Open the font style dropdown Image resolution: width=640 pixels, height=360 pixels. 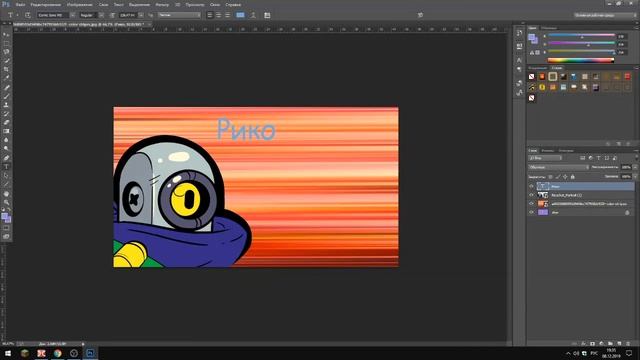[x=101, y=15]
